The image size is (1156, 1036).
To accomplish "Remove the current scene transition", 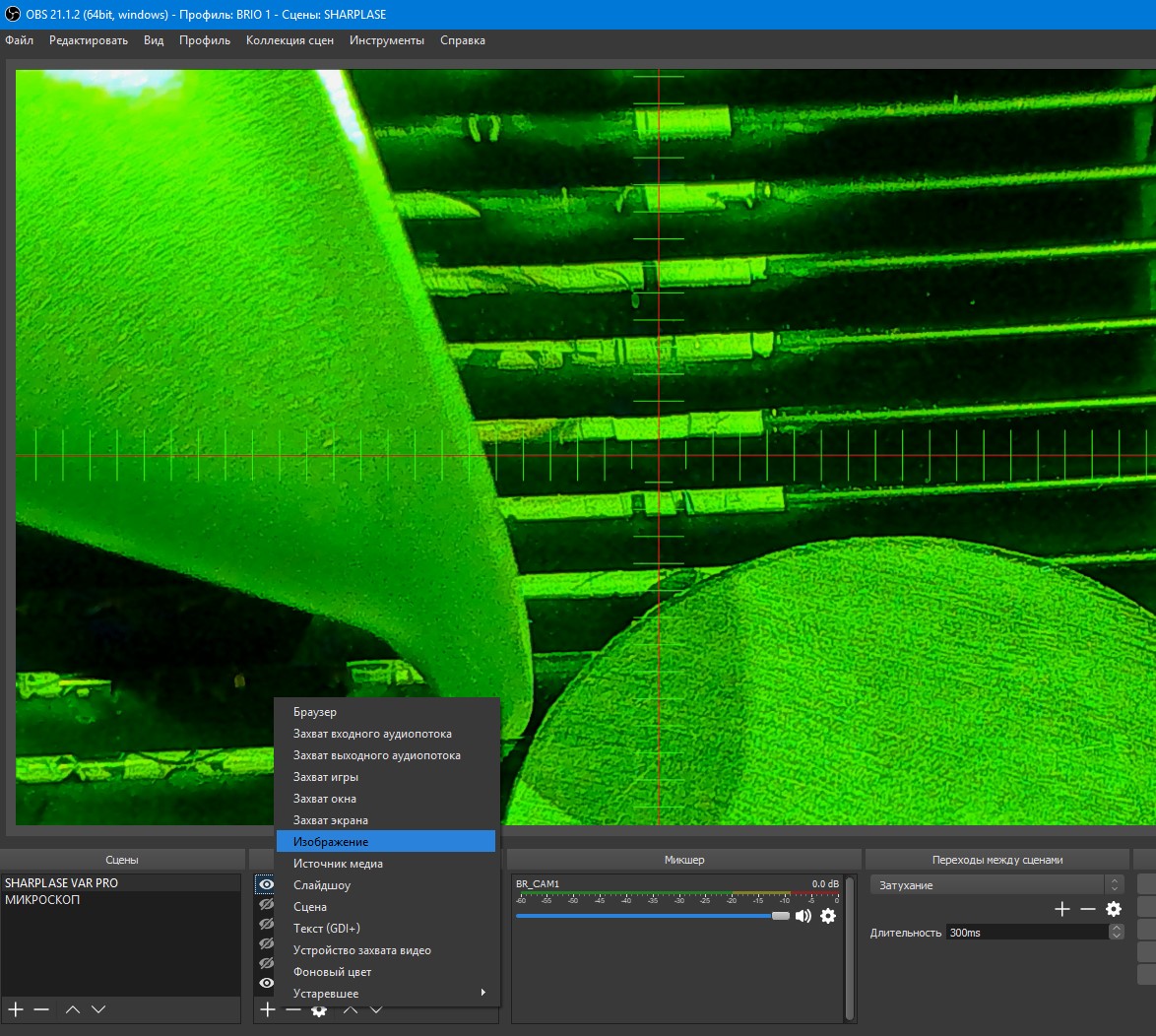I will (1087, 909).
